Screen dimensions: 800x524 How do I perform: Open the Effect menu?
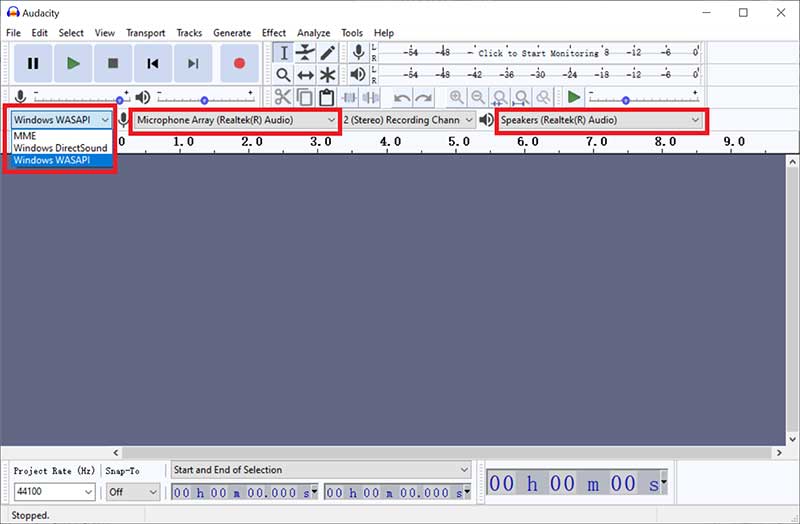tap(274, 33)
